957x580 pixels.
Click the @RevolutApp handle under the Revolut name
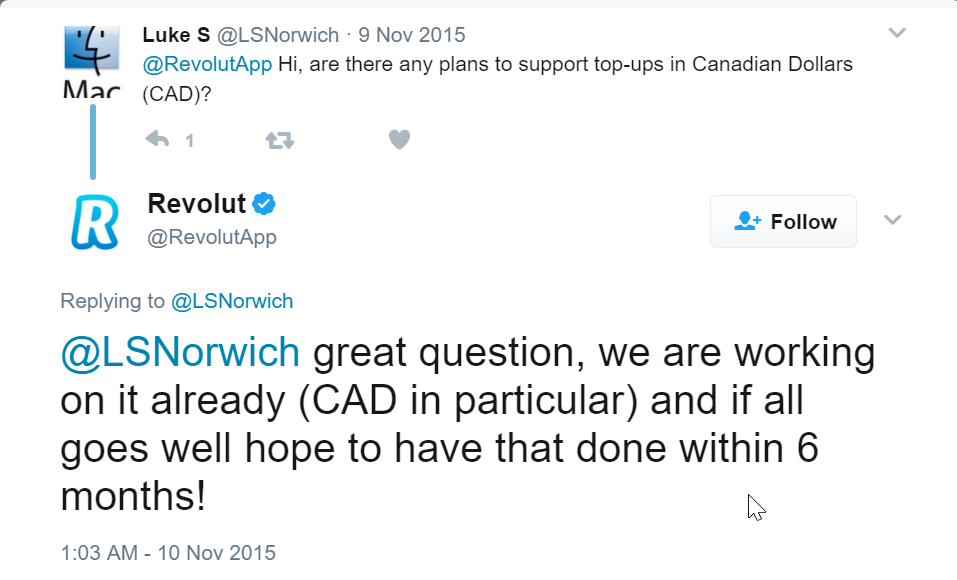[212, 237]
